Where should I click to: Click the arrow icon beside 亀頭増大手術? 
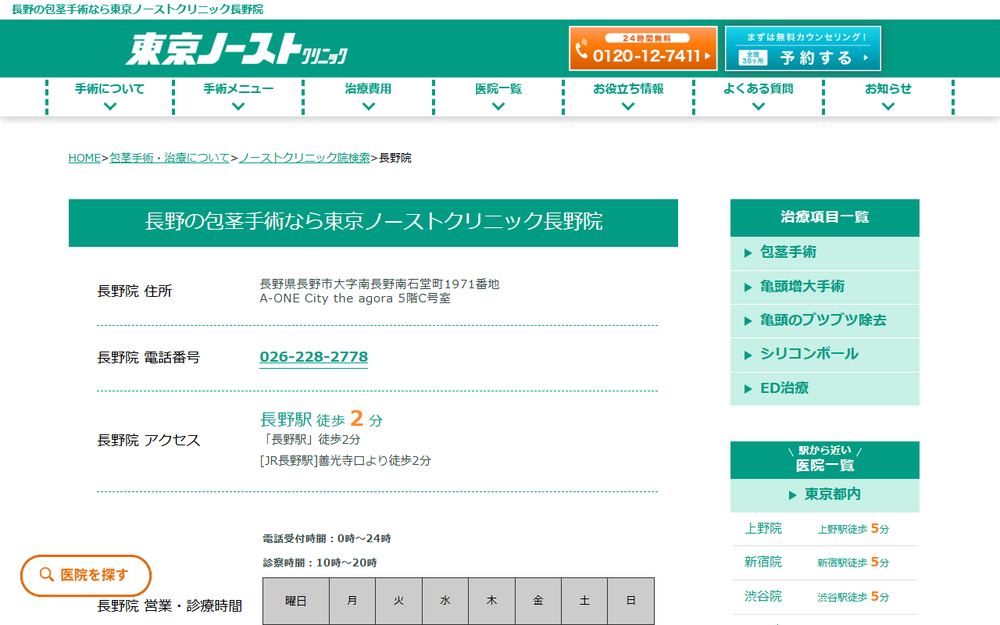pyautogui.click(x=748, y=287)
